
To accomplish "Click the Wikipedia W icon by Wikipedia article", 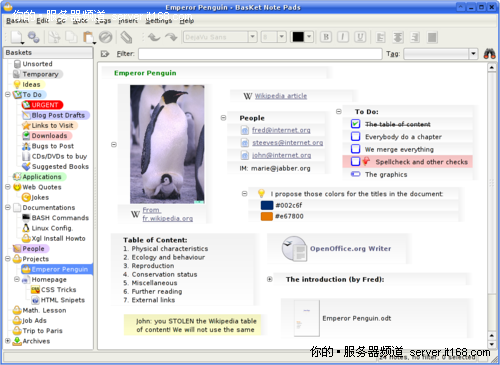I will click(247, 96).
